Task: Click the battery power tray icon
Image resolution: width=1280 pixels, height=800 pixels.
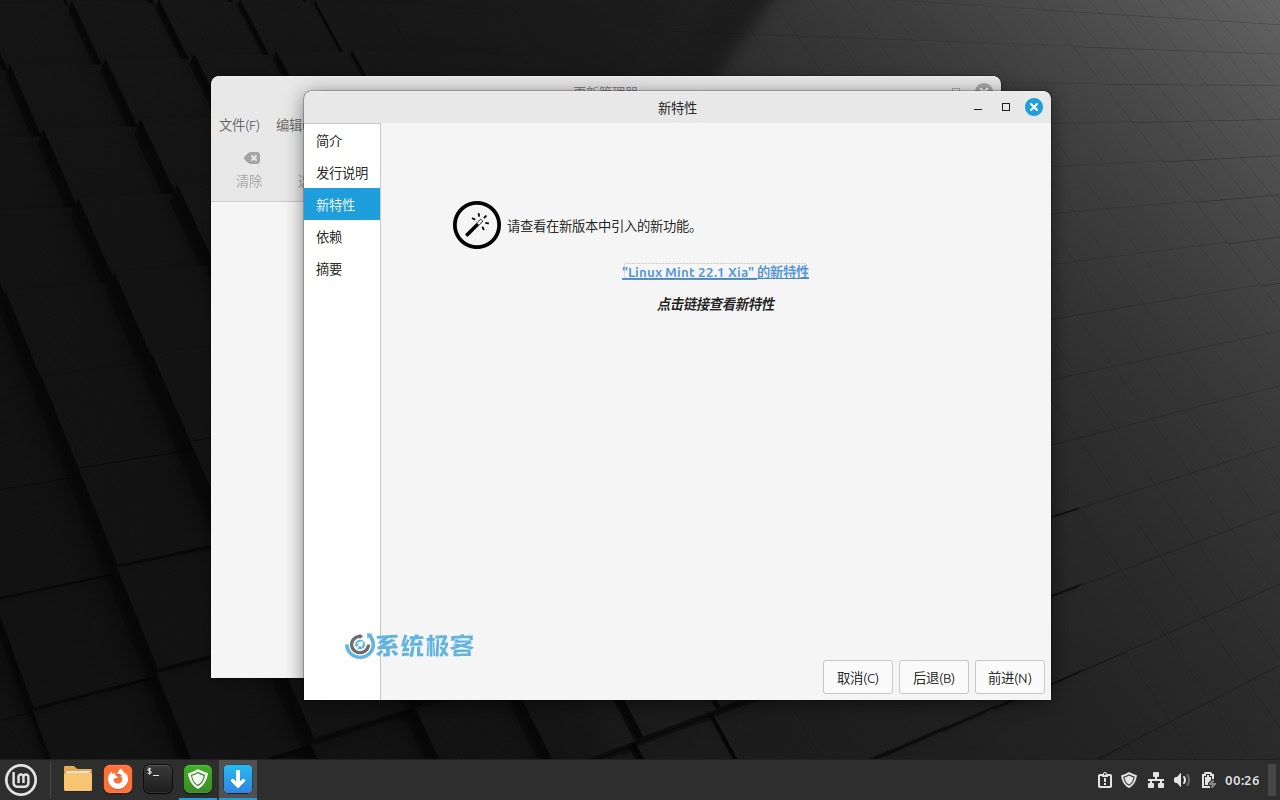Action: pyautogui.click(x=1207, y=780)
